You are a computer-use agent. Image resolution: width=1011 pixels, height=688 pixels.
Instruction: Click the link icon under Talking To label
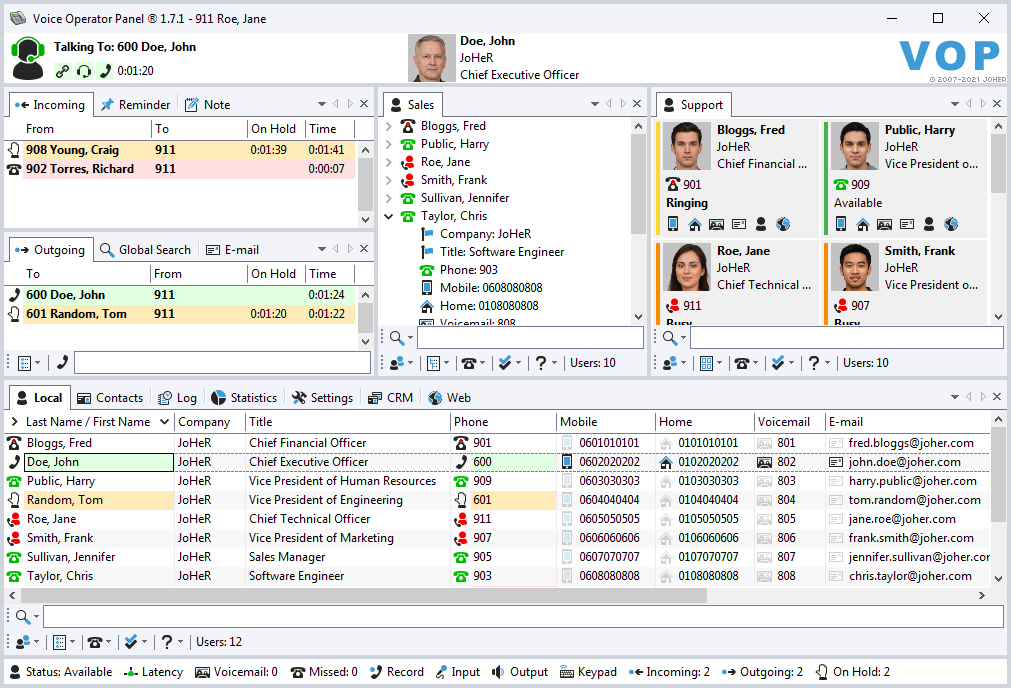point(63,71)
